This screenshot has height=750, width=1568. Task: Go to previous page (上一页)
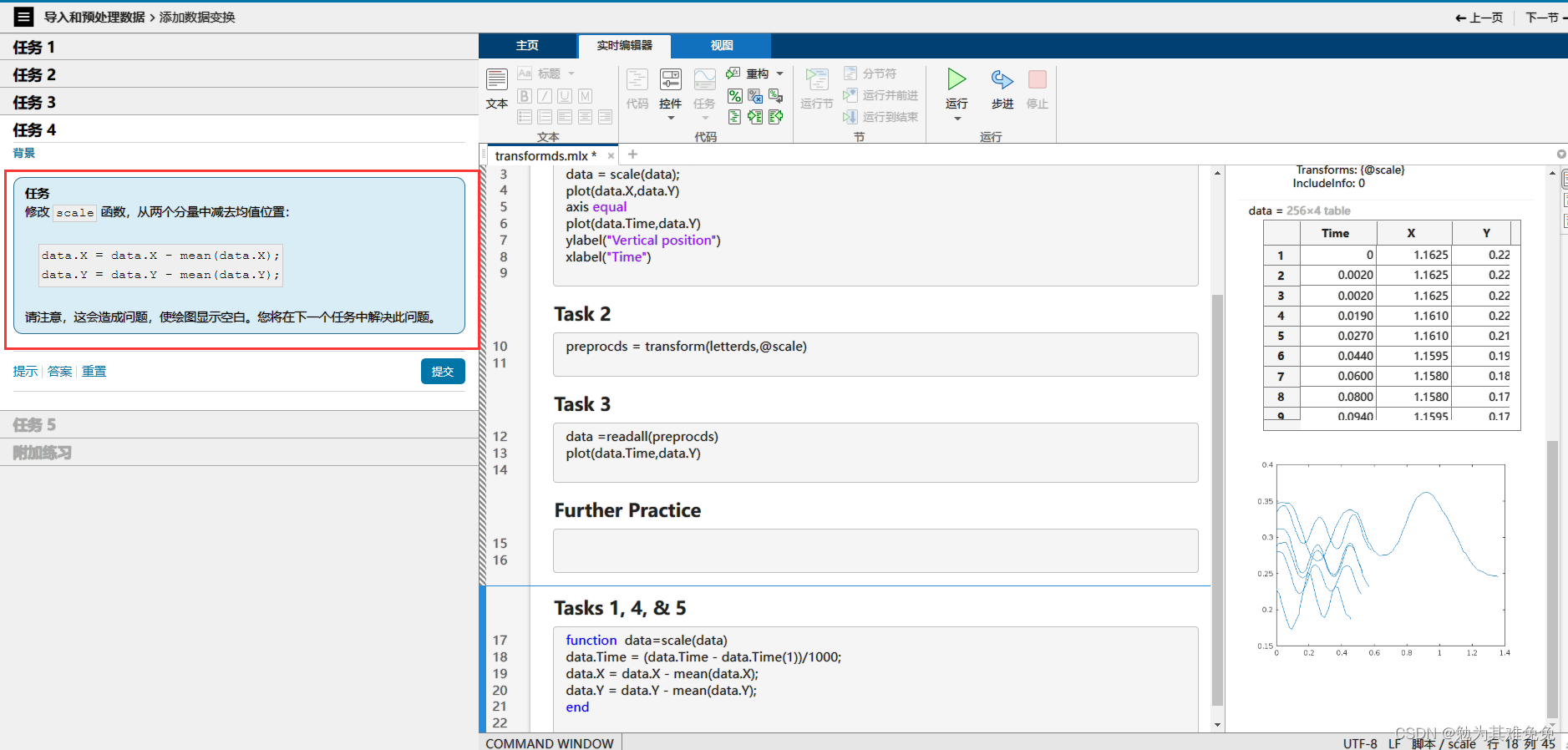1479,17
